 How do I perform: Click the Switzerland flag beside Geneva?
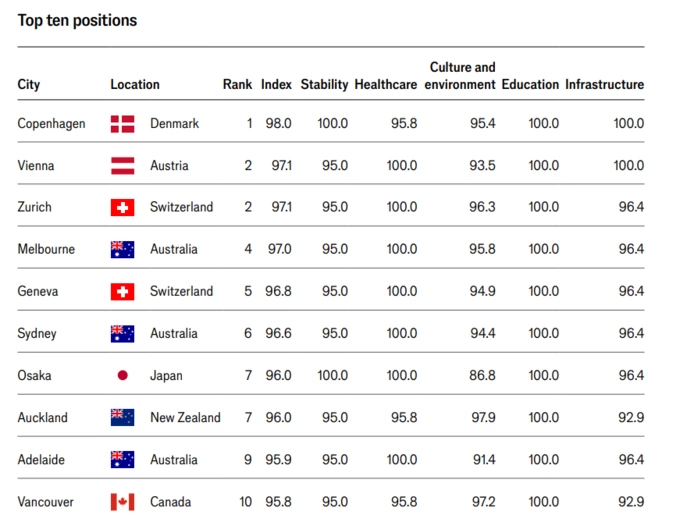coord(122,291)
